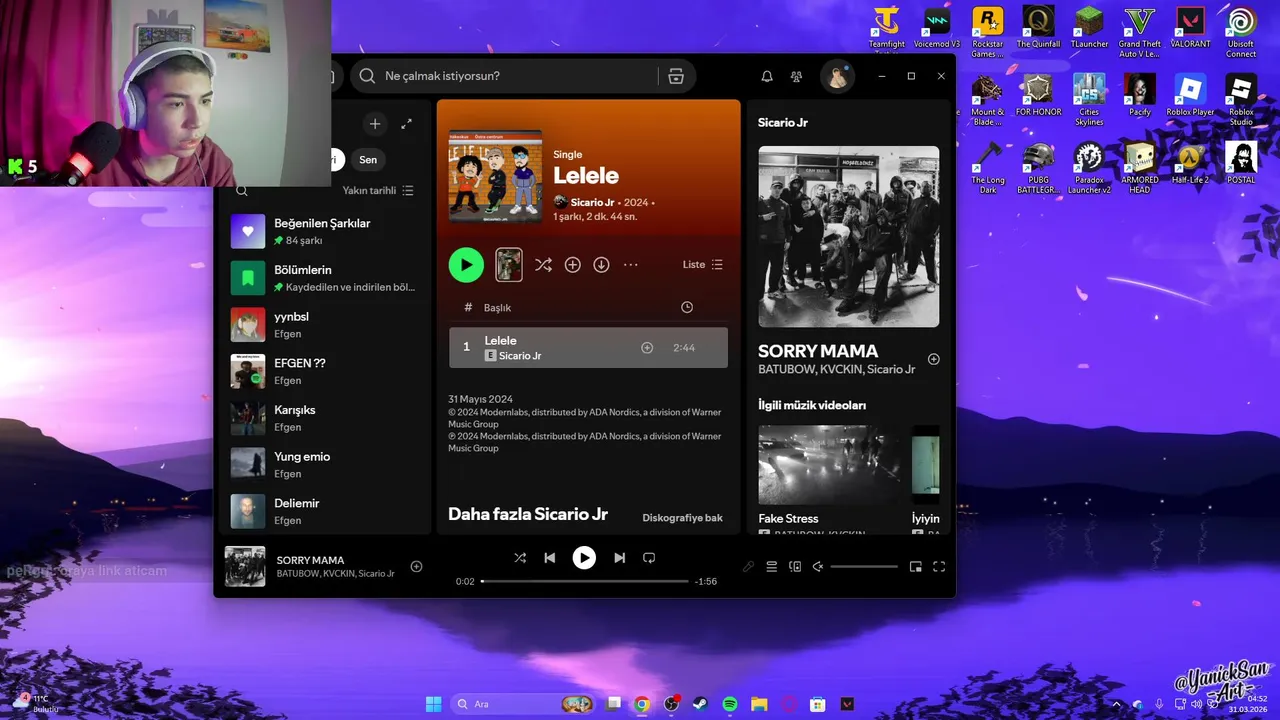The height and width of the screenshot is (720, 1280).
Task: Click the Browse icon in search bar
Action: point(676,76)
